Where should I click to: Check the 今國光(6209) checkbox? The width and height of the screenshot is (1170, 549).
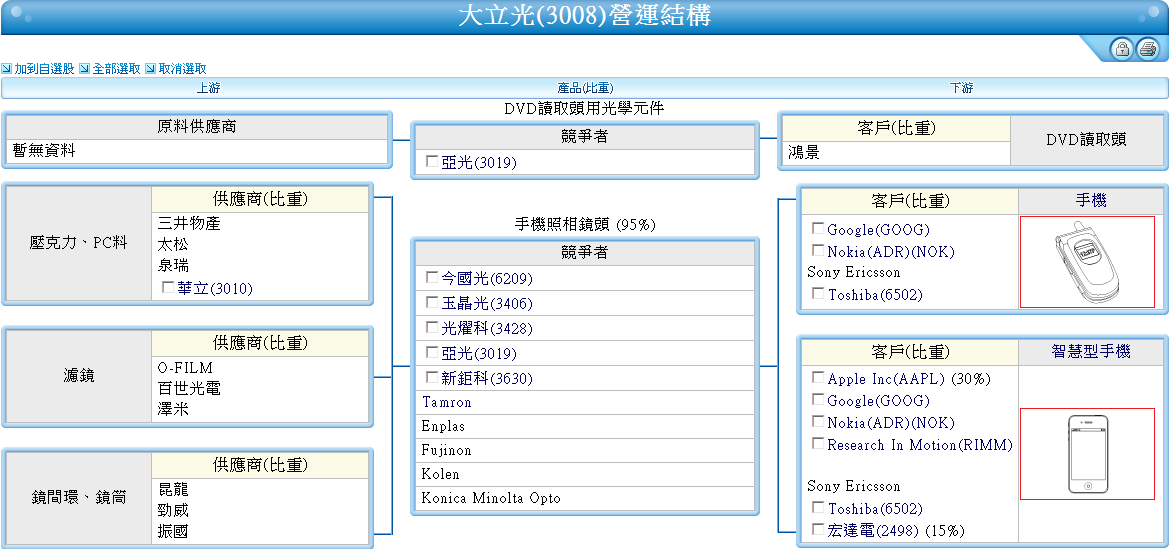(x=431, y=277)
